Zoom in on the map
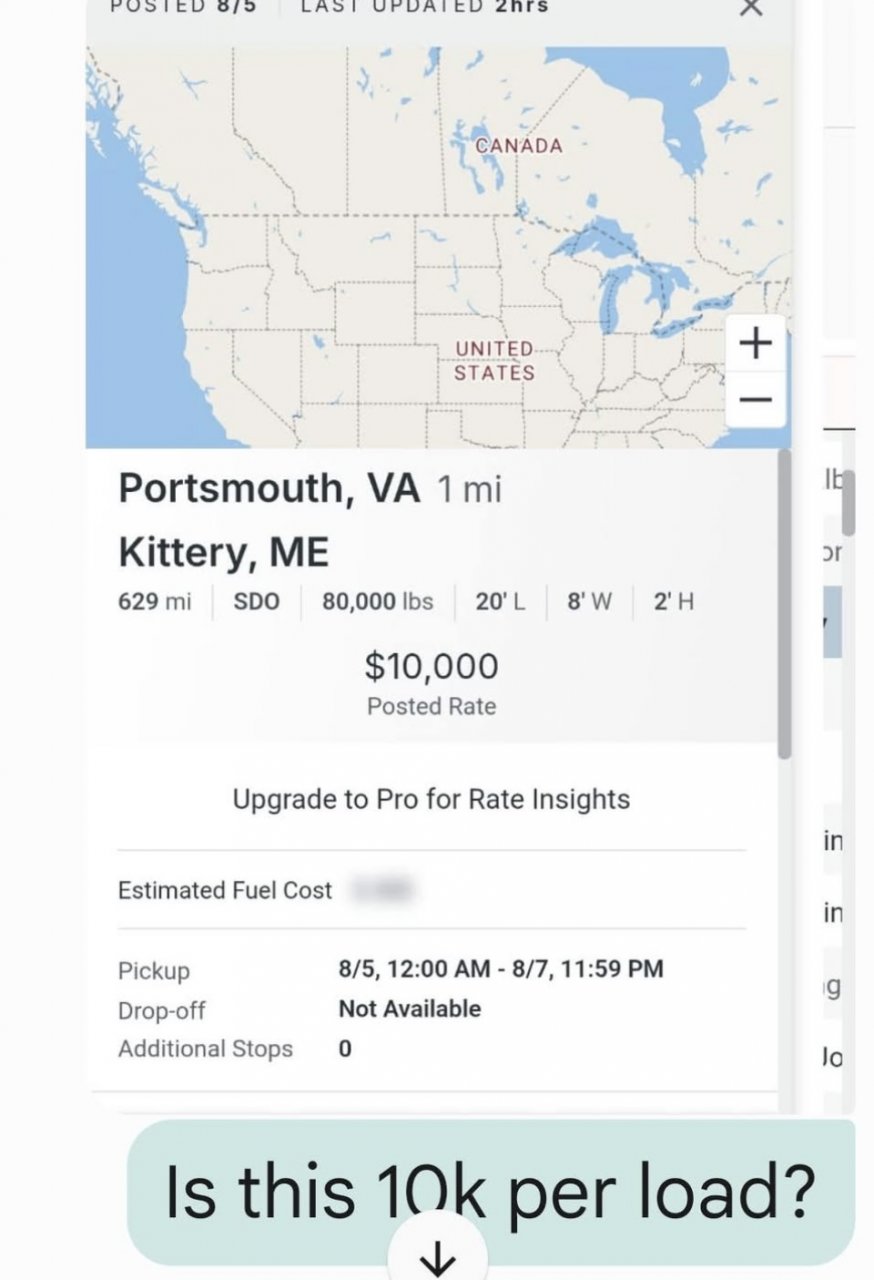The image size is (874, 1280). click(x=756, y=344)
